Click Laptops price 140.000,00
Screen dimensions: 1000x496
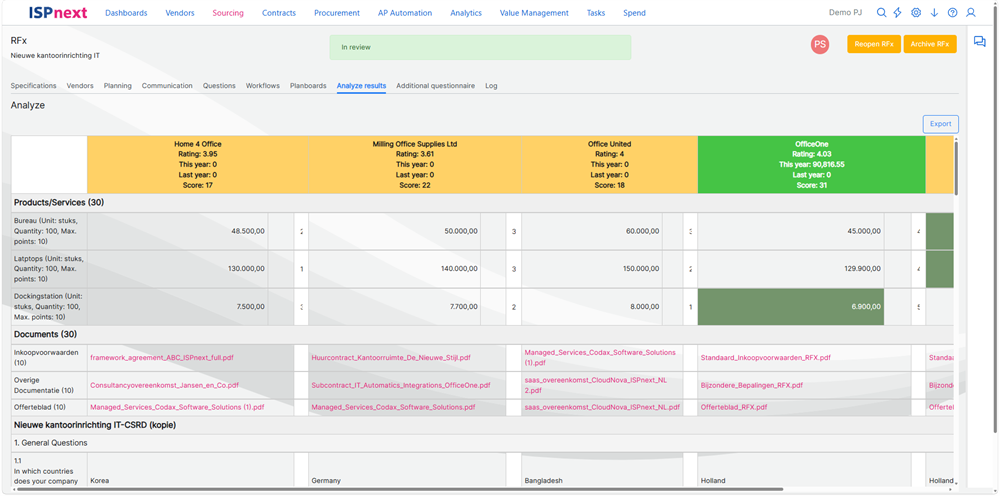point(460,268)
